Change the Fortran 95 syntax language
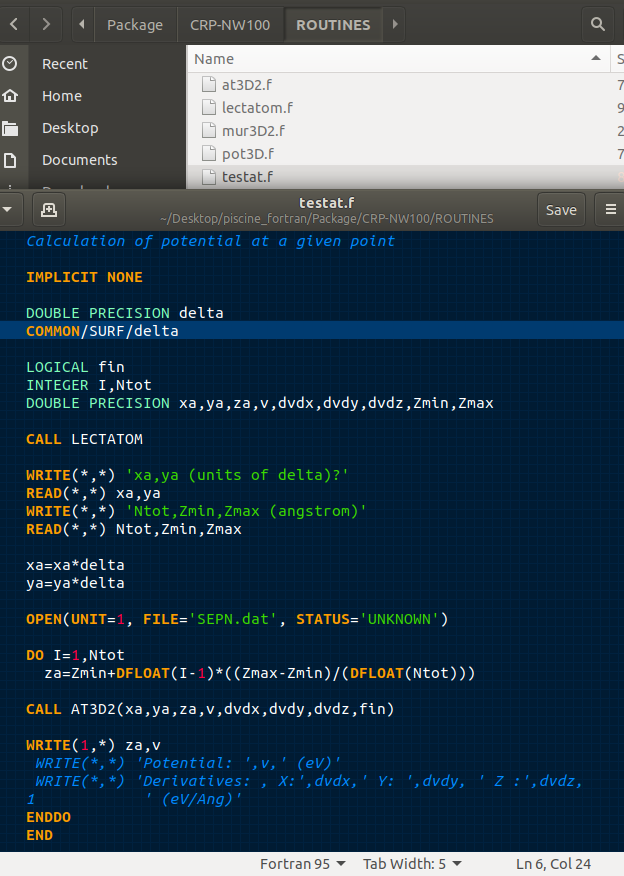This screenshot has width=624, height=876. (302, 864)
